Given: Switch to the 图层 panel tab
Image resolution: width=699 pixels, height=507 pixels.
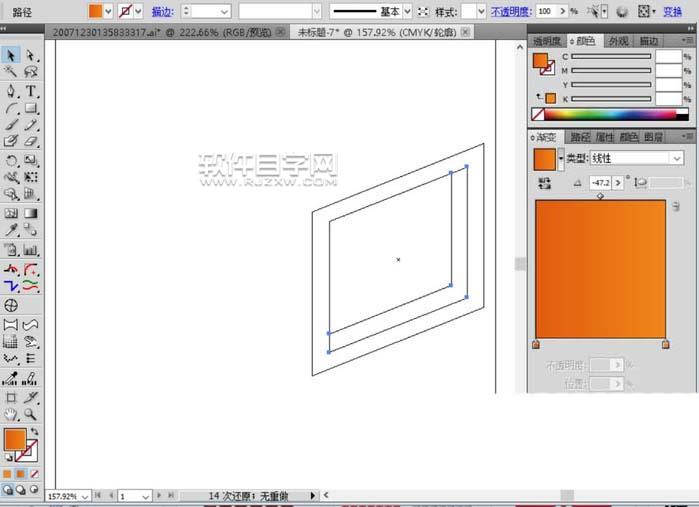Looking at the screenshot, I should [x=653, y=137].
